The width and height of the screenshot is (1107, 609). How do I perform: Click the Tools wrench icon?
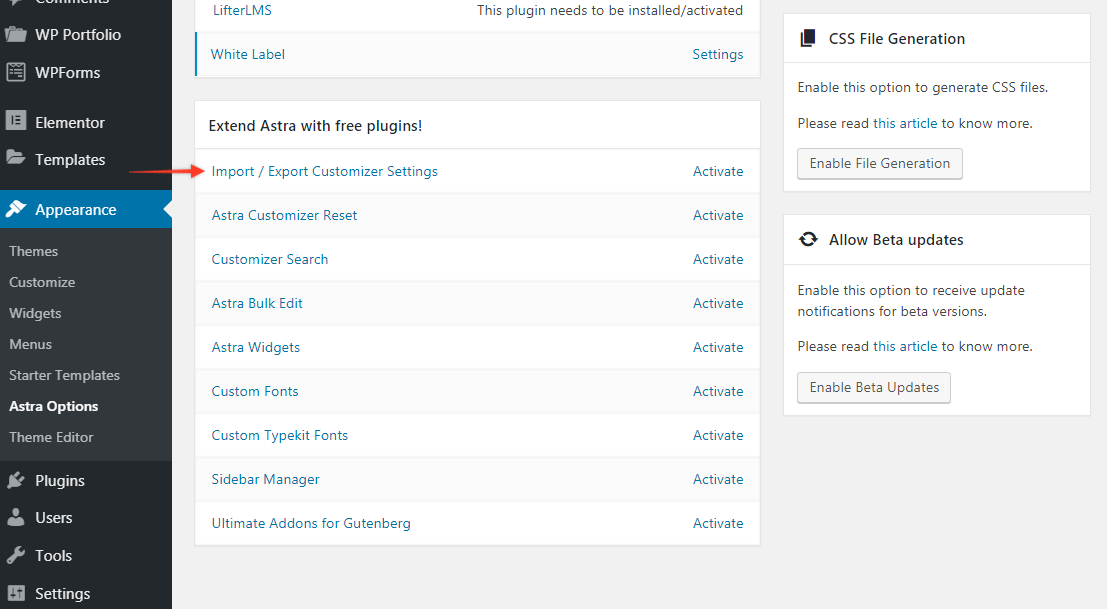coord(16,555)
